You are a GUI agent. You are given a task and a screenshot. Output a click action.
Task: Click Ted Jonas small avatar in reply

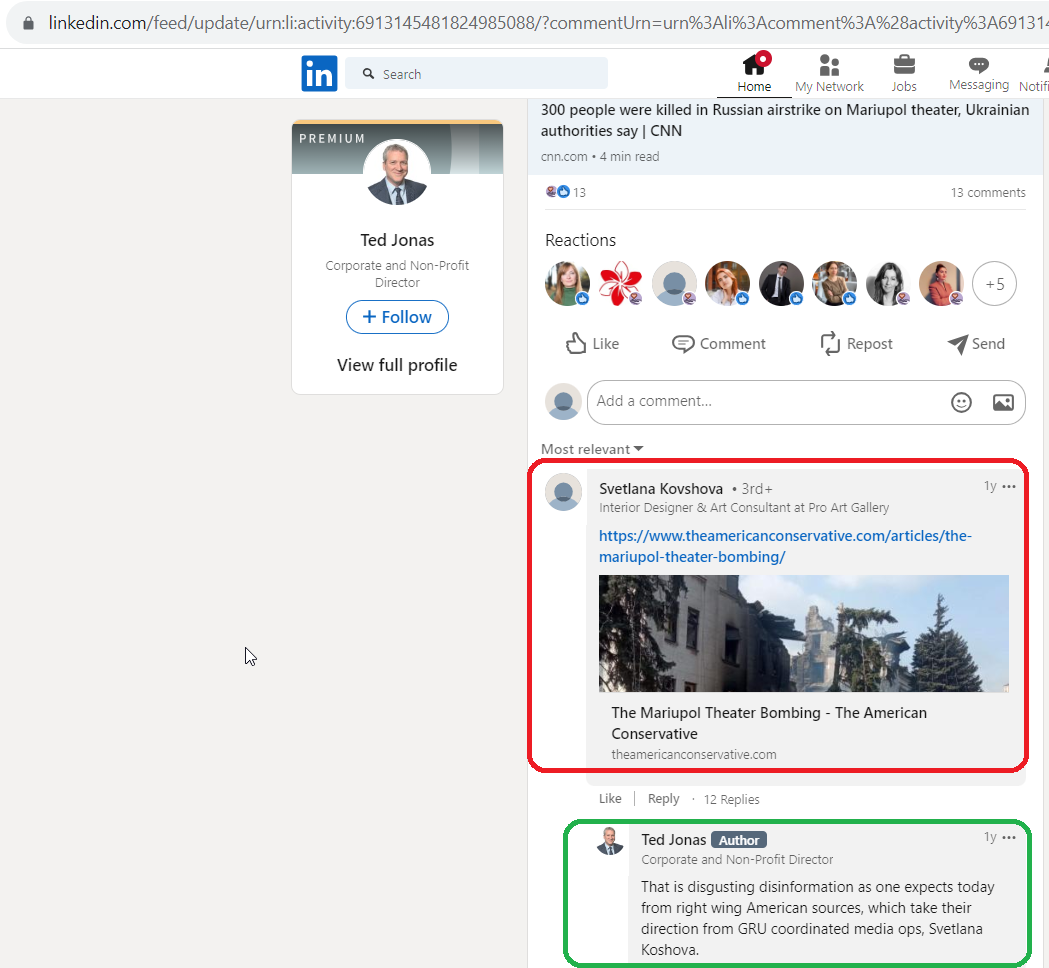tap(609, 841)
